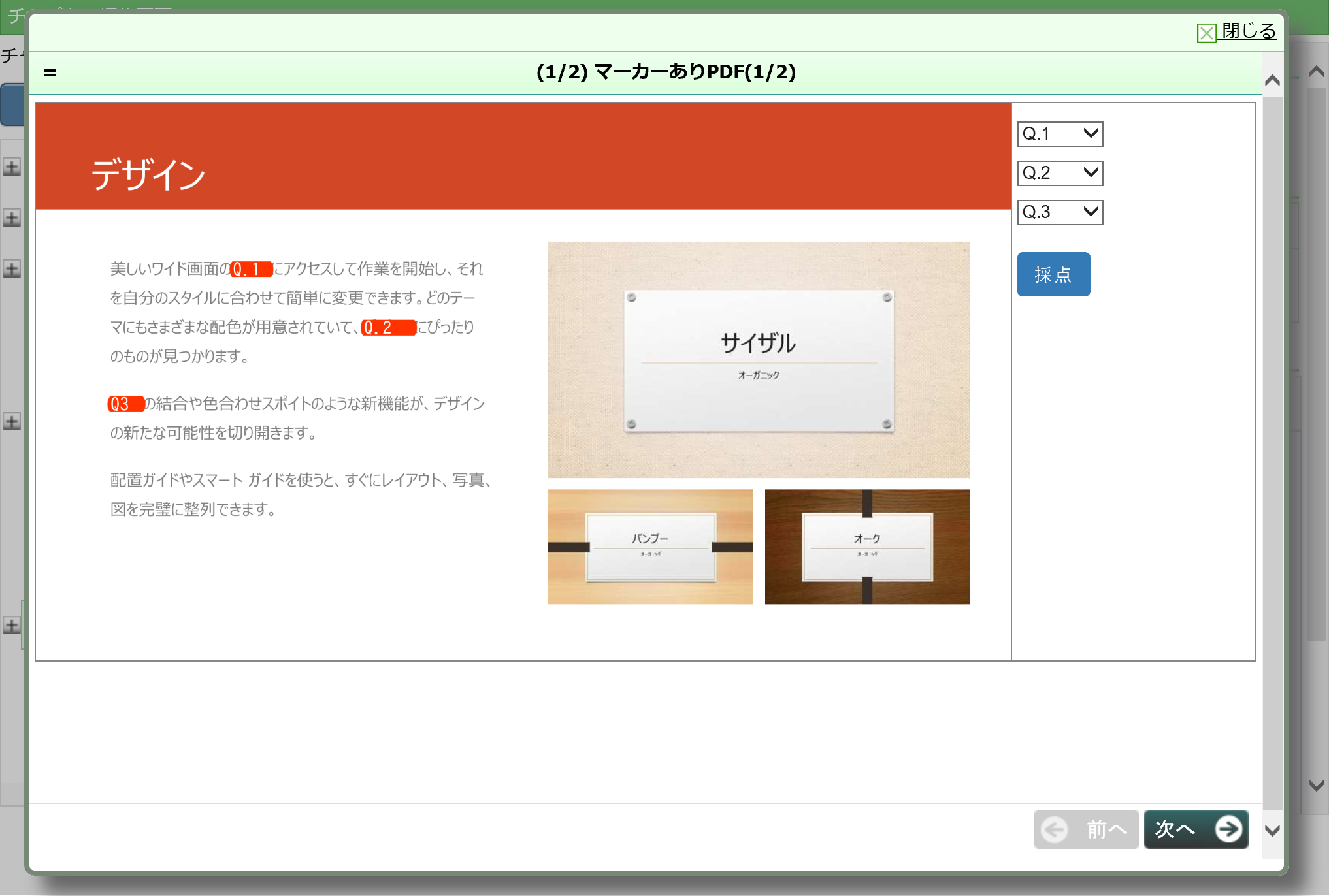Click the red Q.2 marker in text
Viewport: 1329px width, 896px height.
point(387,327)
